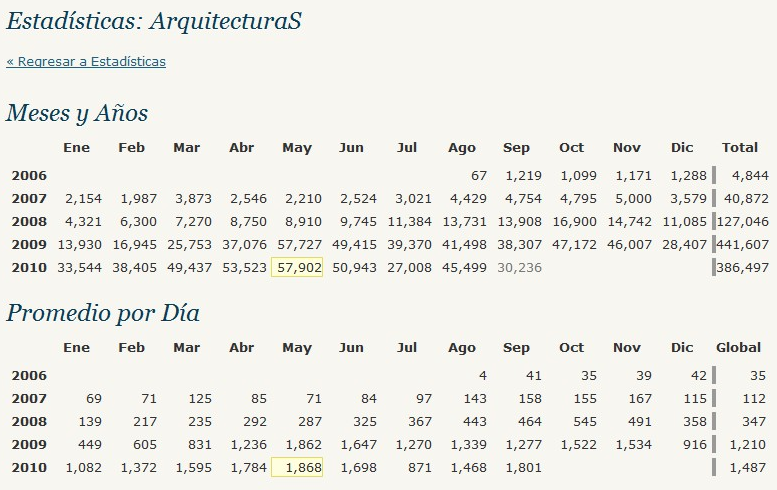The height and width of the screenshot is (490, 777).
Task: Click the 'Estadísticas: ArquitecturaS' page title
Action: [154, 21]
